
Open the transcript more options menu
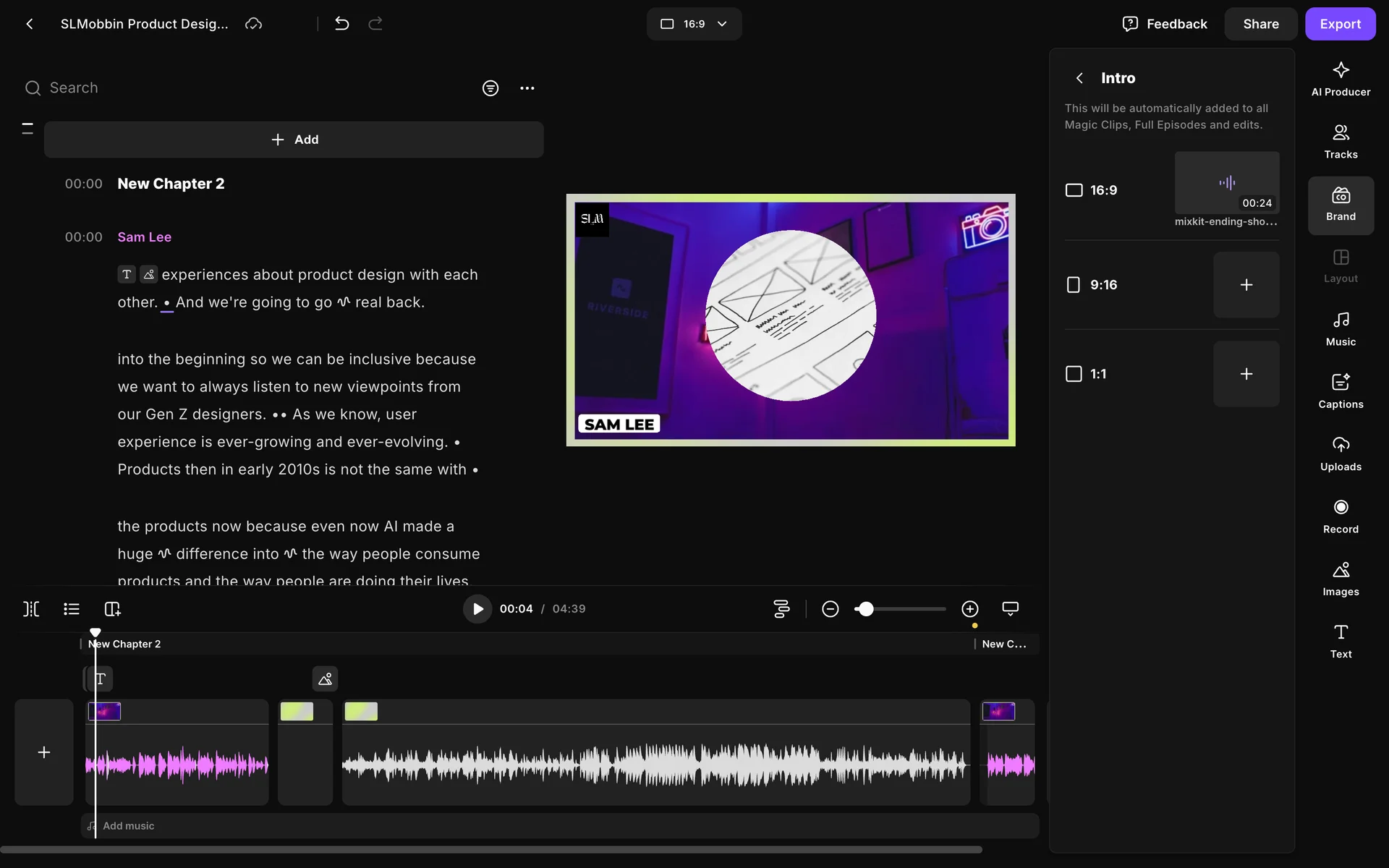527,88
